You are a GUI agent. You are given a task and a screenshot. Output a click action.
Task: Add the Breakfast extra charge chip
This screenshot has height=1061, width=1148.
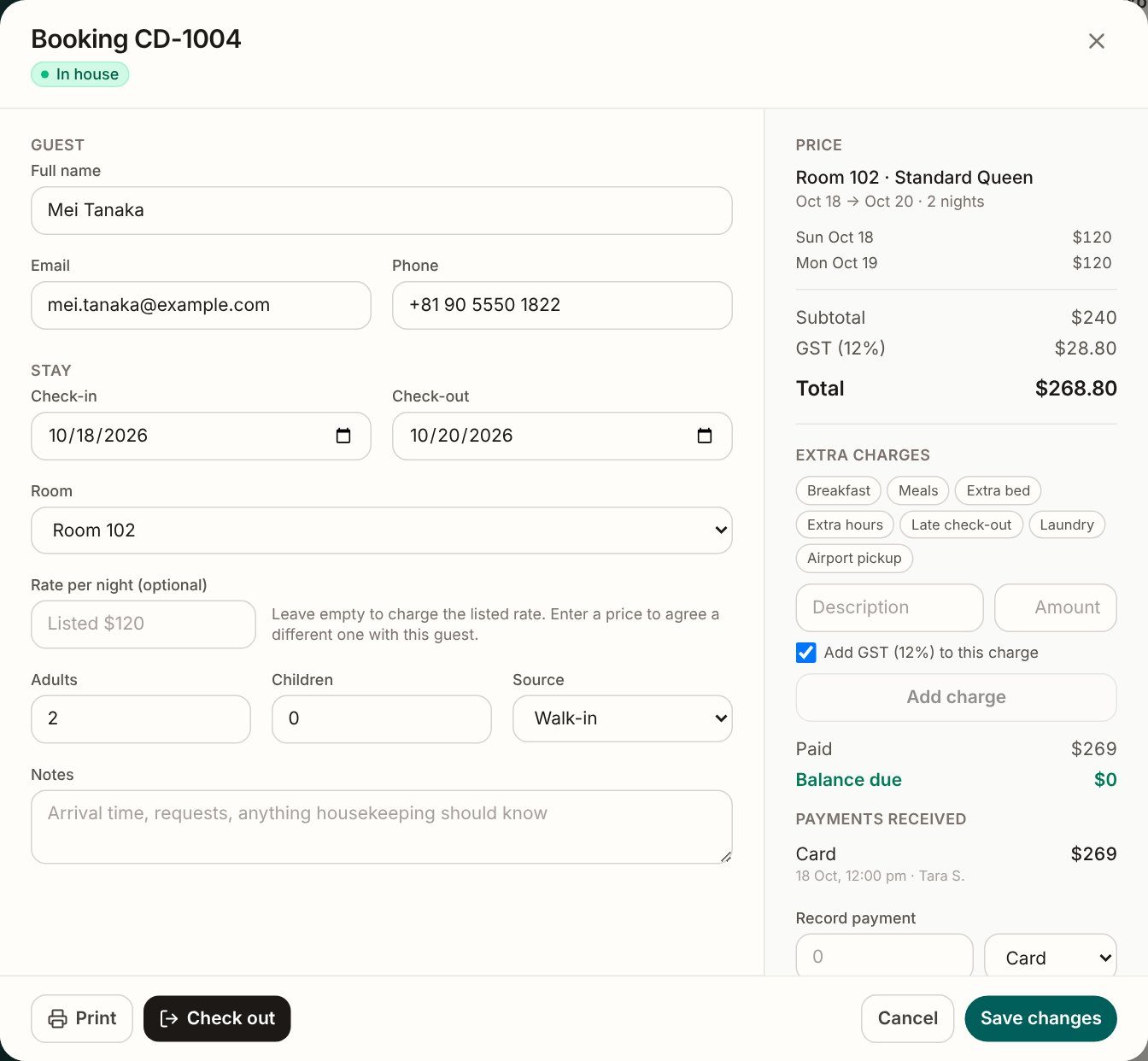point(839,490)
